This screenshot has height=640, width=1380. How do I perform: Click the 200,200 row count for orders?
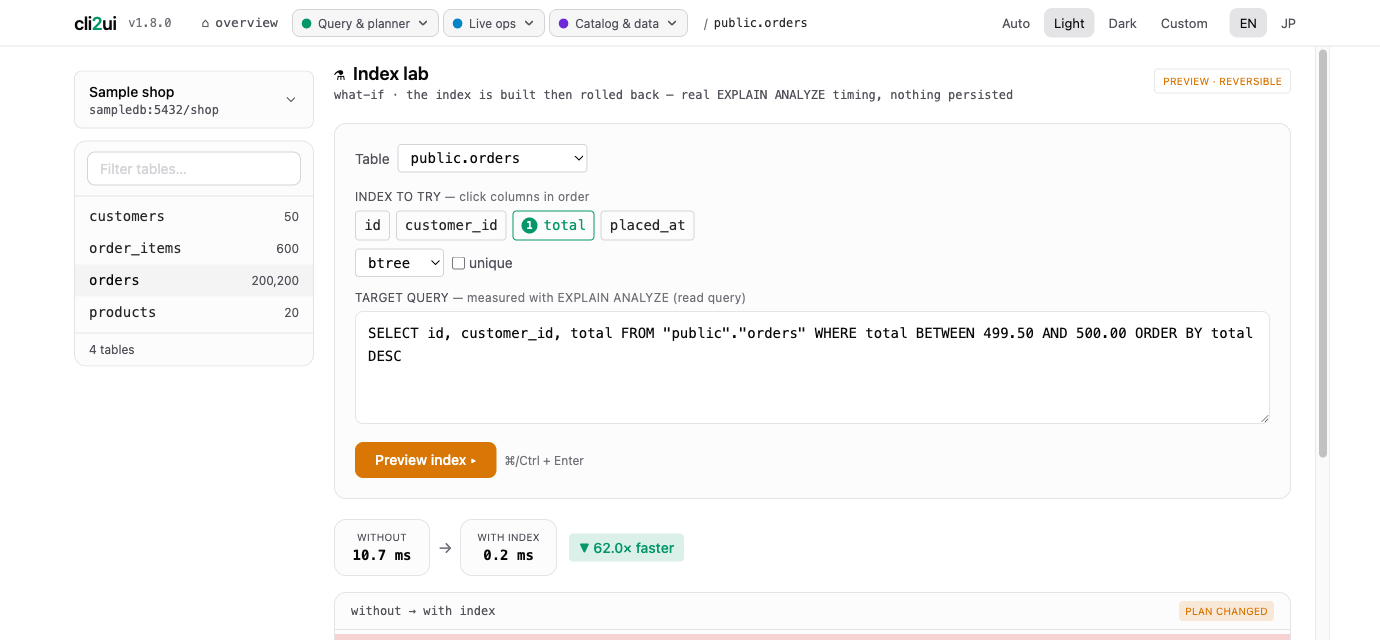275,281
